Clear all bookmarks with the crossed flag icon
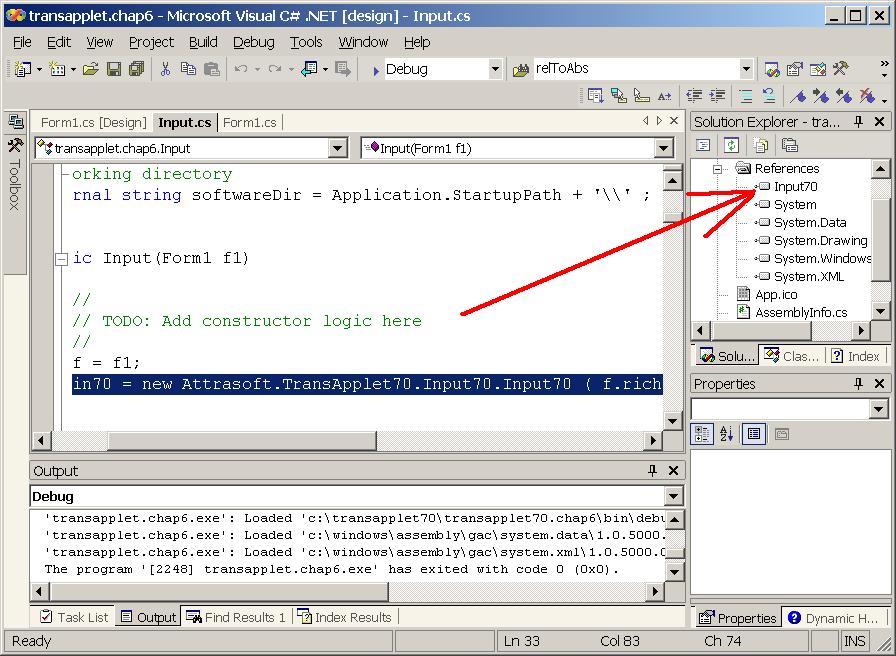 point(867,96)
